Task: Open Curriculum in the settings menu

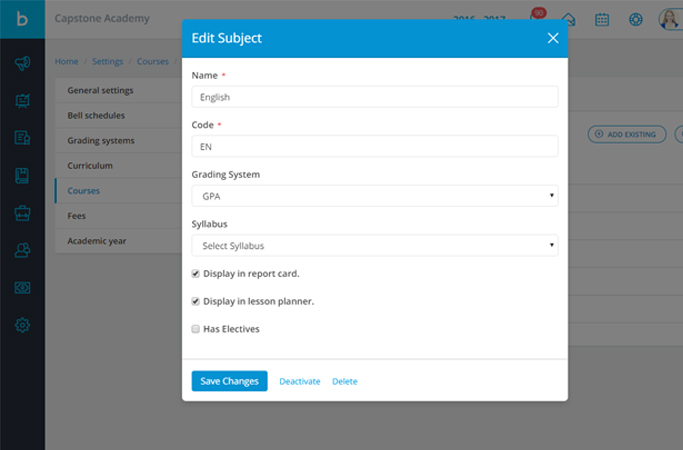Action: pos(118,166)
